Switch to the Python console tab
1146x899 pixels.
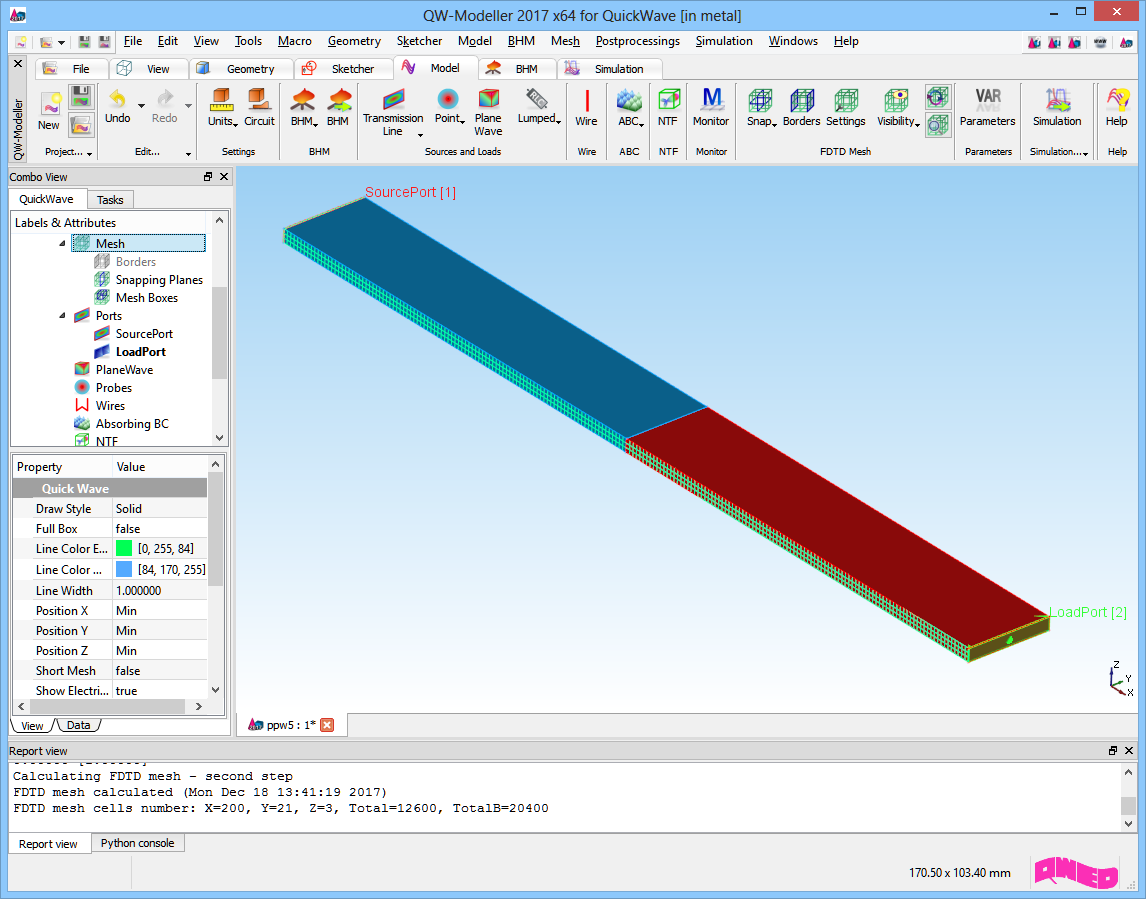[x=137, y=843]
